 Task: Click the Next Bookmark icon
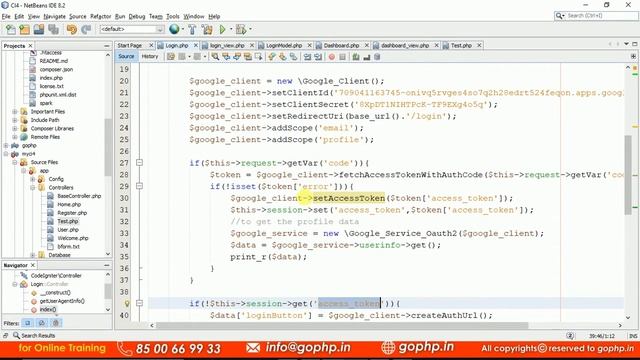pyautogui.click(x=282, y=57)
